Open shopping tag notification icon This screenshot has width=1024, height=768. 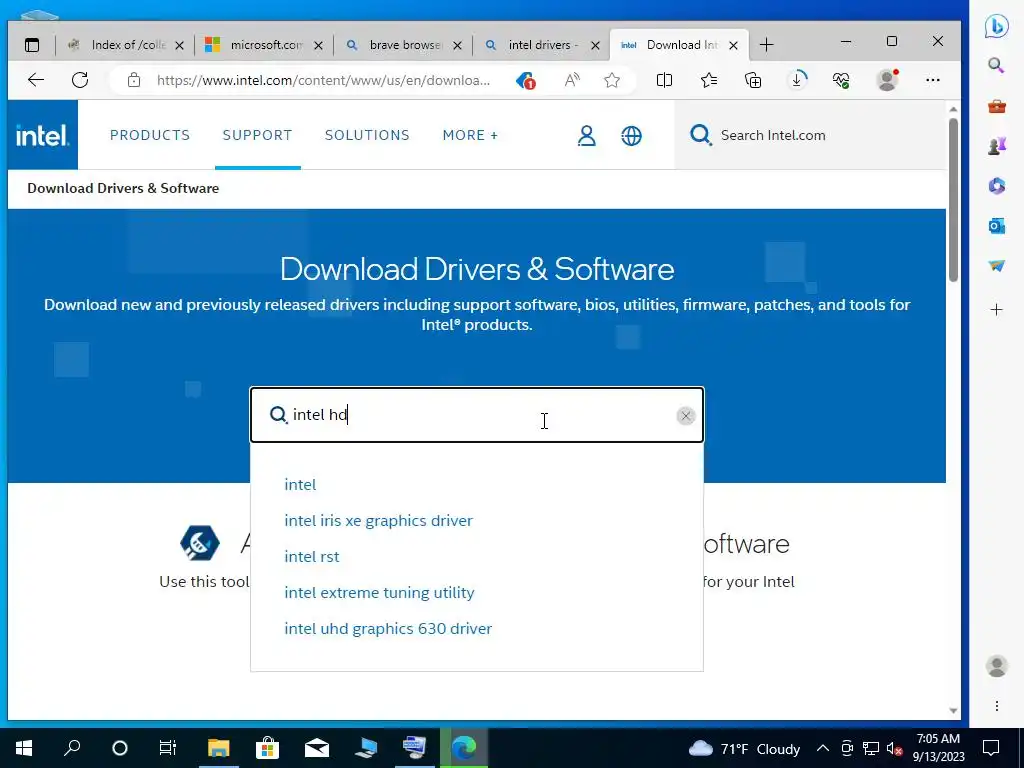point(526,80)
